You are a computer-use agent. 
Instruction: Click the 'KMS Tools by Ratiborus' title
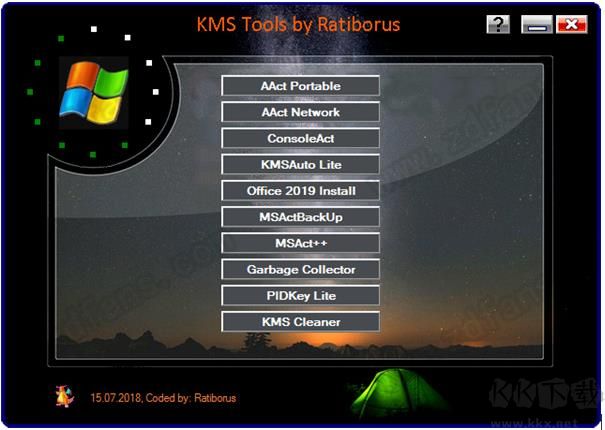click(298, 24)
